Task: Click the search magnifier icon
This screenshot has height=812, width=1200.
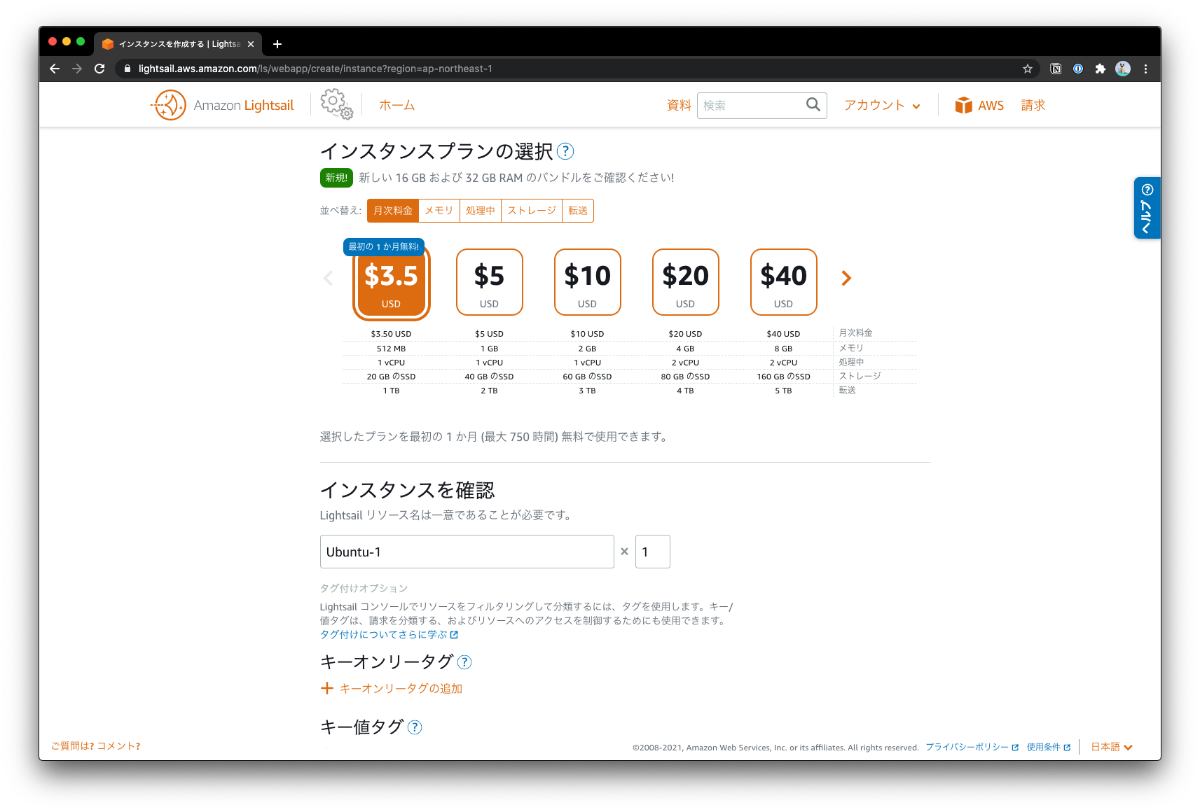Action: (x=813, y=104)
